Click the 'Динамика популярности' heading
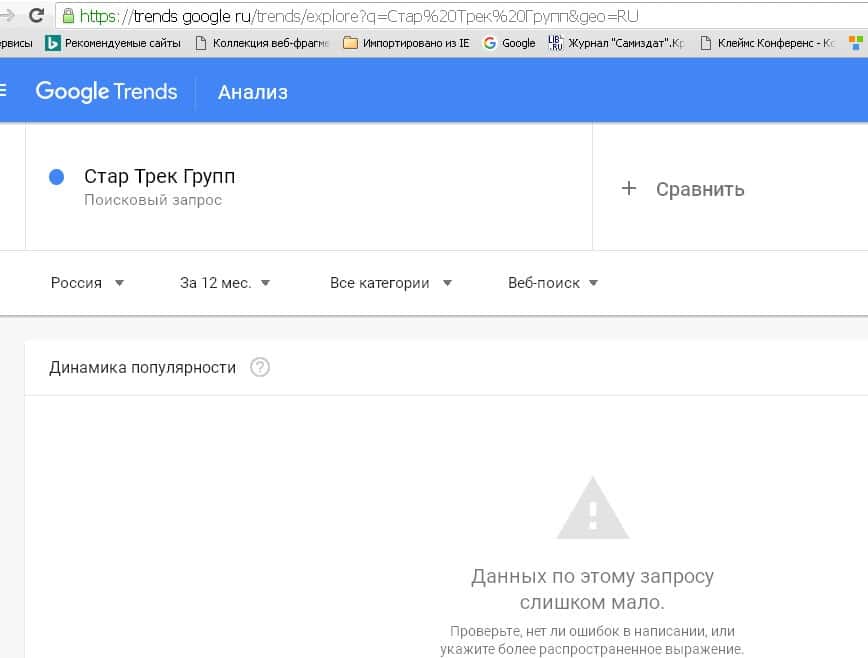 [x=142, y=367]
